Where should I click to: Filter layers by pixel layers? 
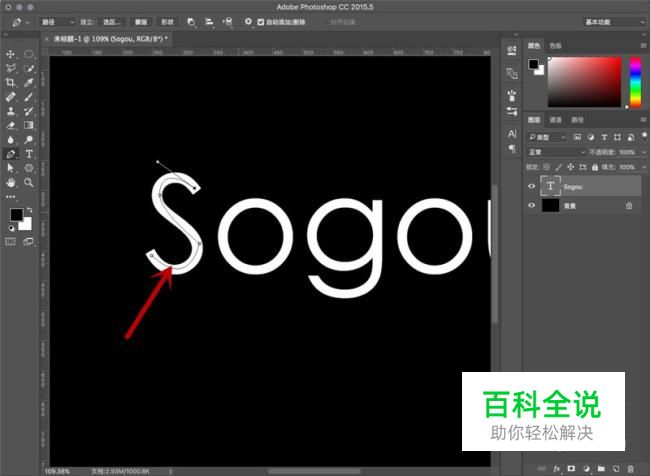pyautogui.click(x=577, y=137)
